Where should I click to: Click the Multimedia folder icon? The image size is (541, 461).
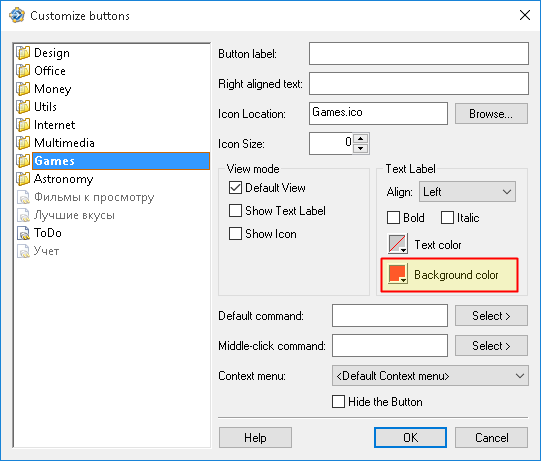coord(23,143)
